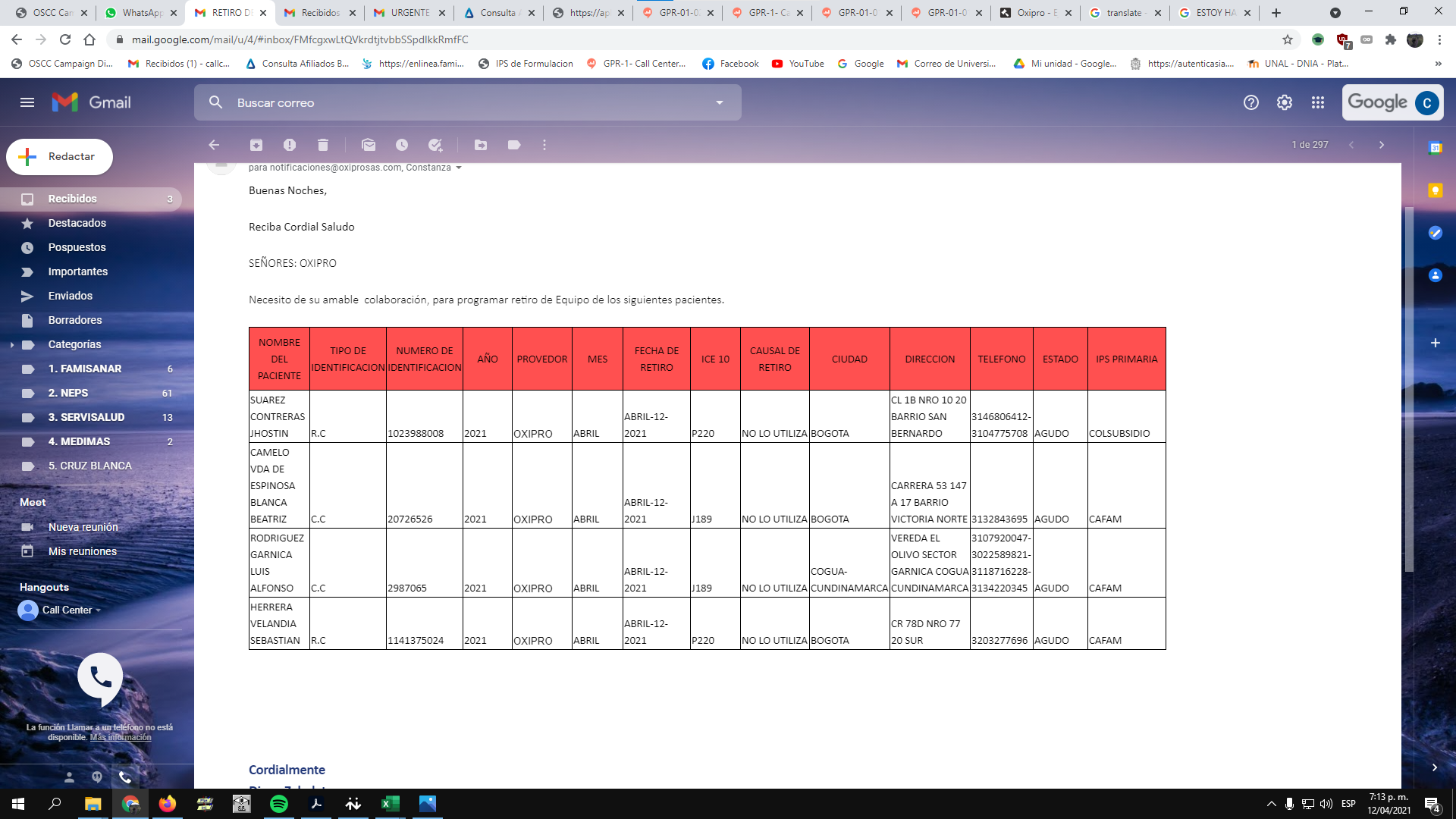This screenshot has height=819, width=1456.
Task: Move the email to a folder
Action: tap(481, 145)
